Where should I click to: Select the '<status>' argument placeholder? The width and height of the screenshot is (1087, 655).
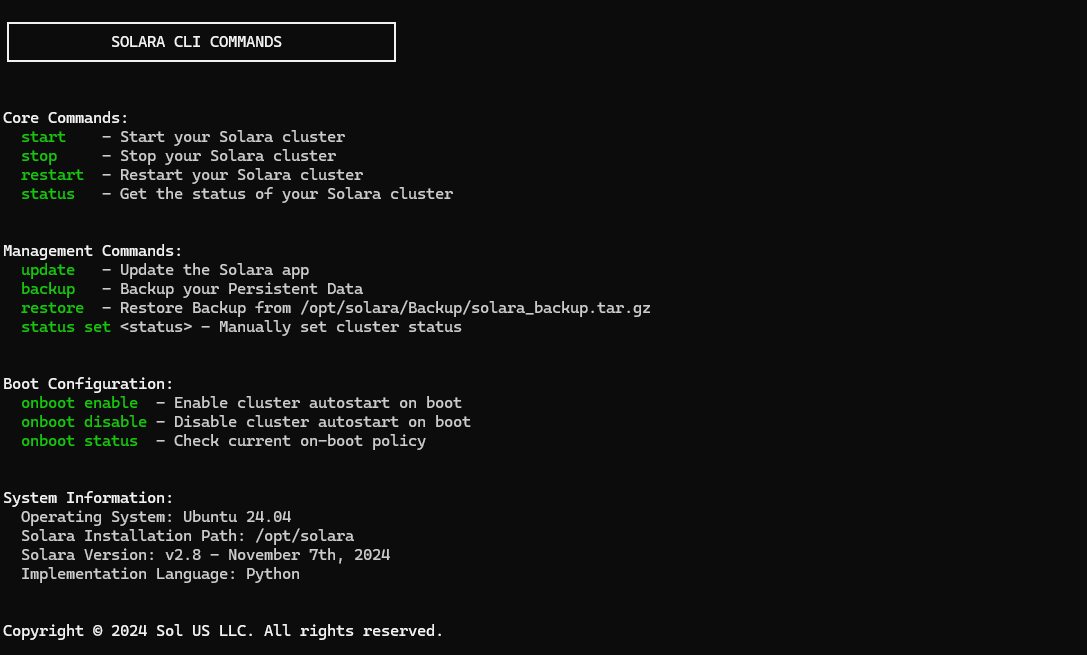coord(156,327)
